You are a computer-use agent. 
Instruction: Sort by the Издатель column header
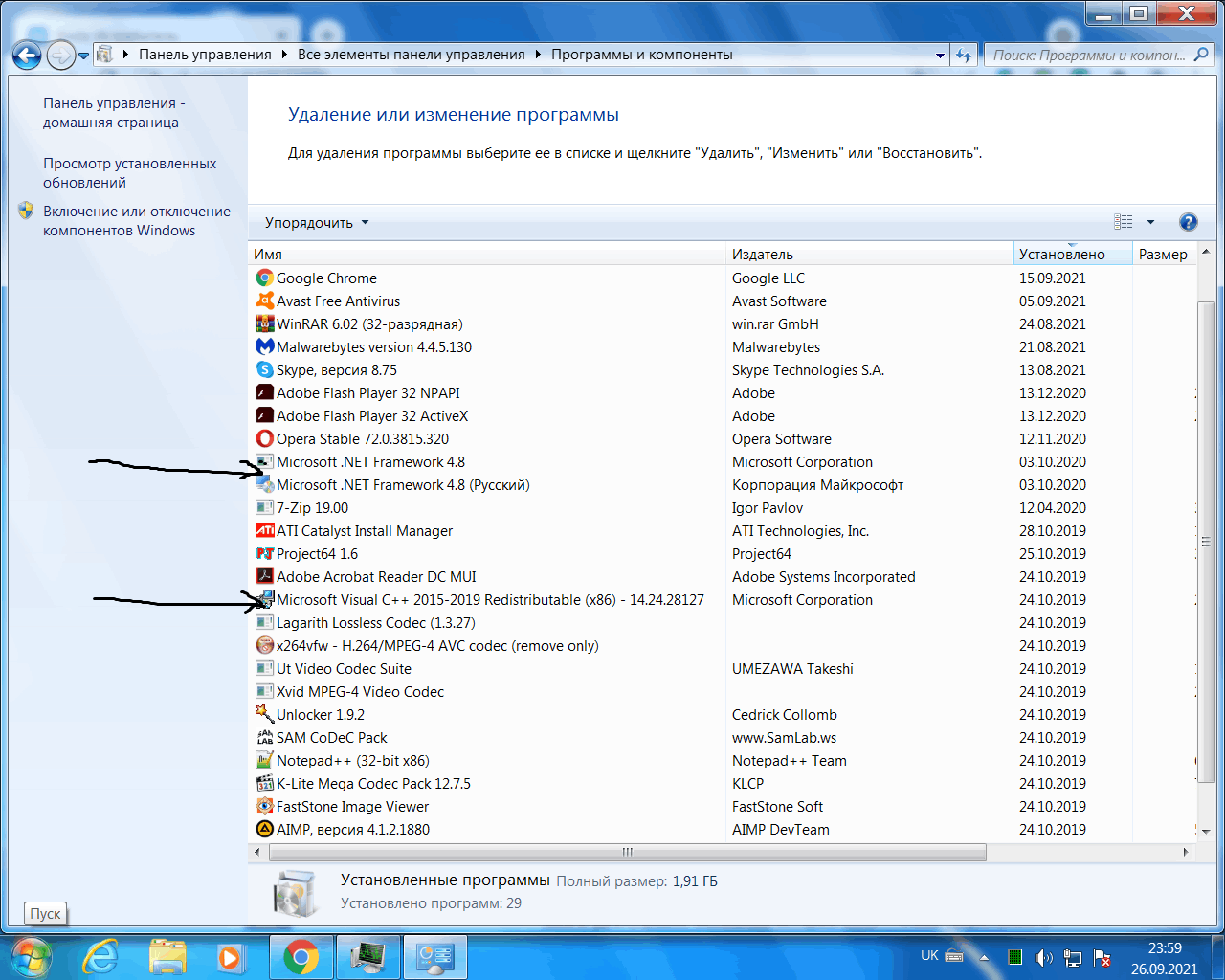pyautogui.click(x=870, y=254)
